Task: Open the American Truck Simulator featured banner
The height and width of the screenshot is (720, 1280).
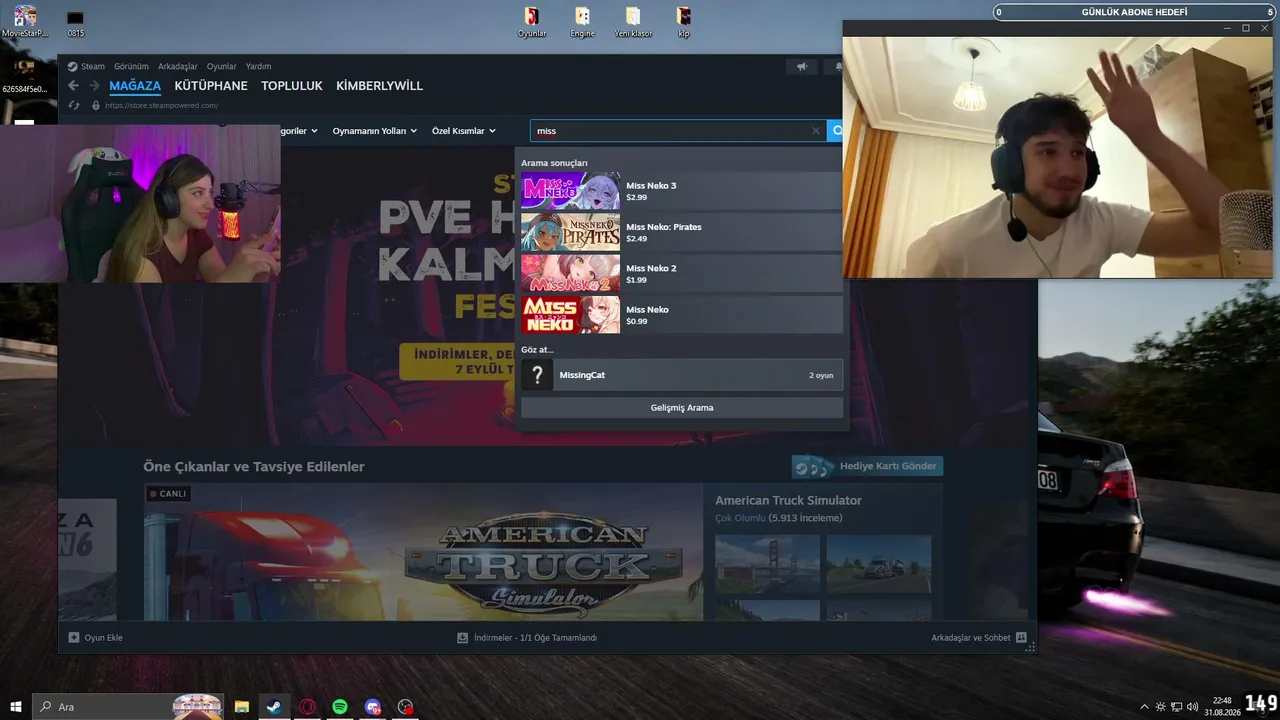Action: (x=423, y=551)
